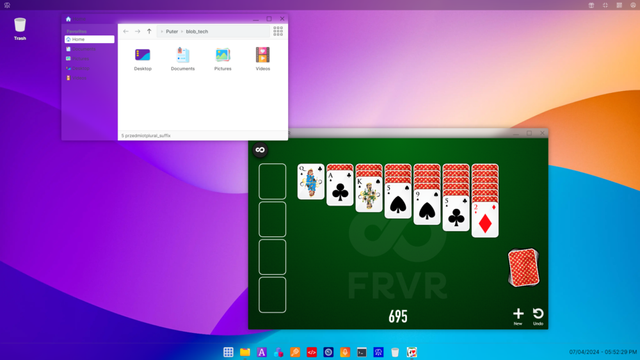Image resolution: width=640 pixels, height=360 pixels.
Task: Click the third empty foundation slot in Solitaire
Action: (x=272, y=257)
